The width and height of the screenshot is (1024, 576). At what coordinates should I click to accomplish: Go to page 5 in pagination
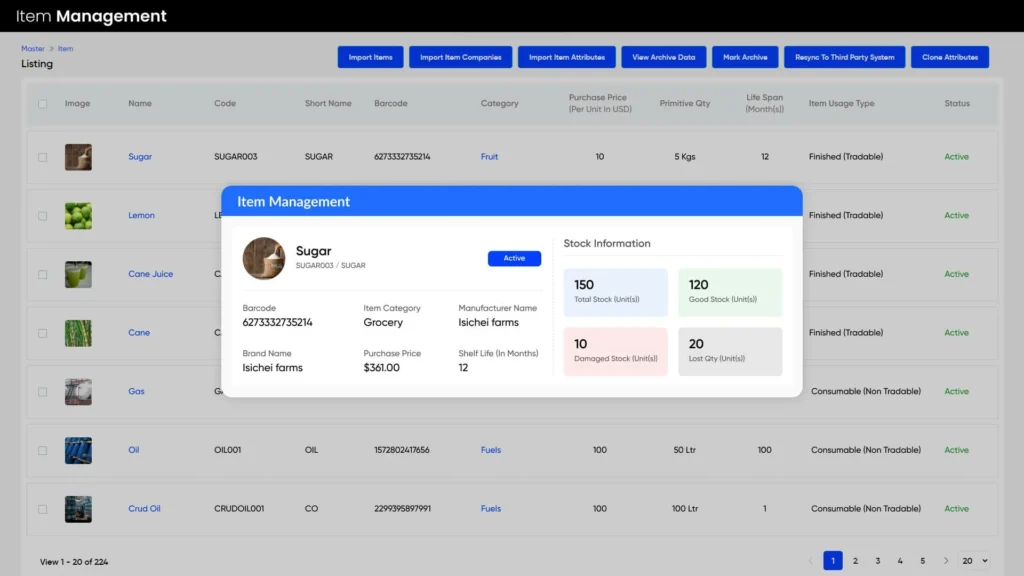[x=923, y=561]
